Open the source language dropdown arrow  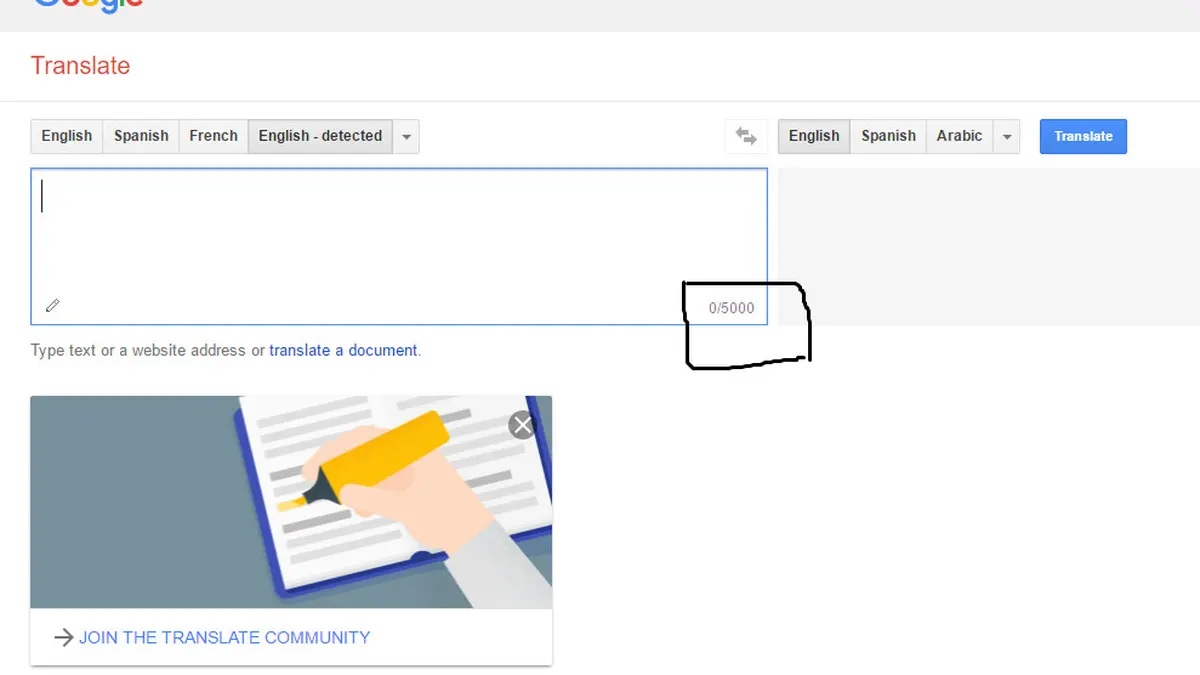406,136
